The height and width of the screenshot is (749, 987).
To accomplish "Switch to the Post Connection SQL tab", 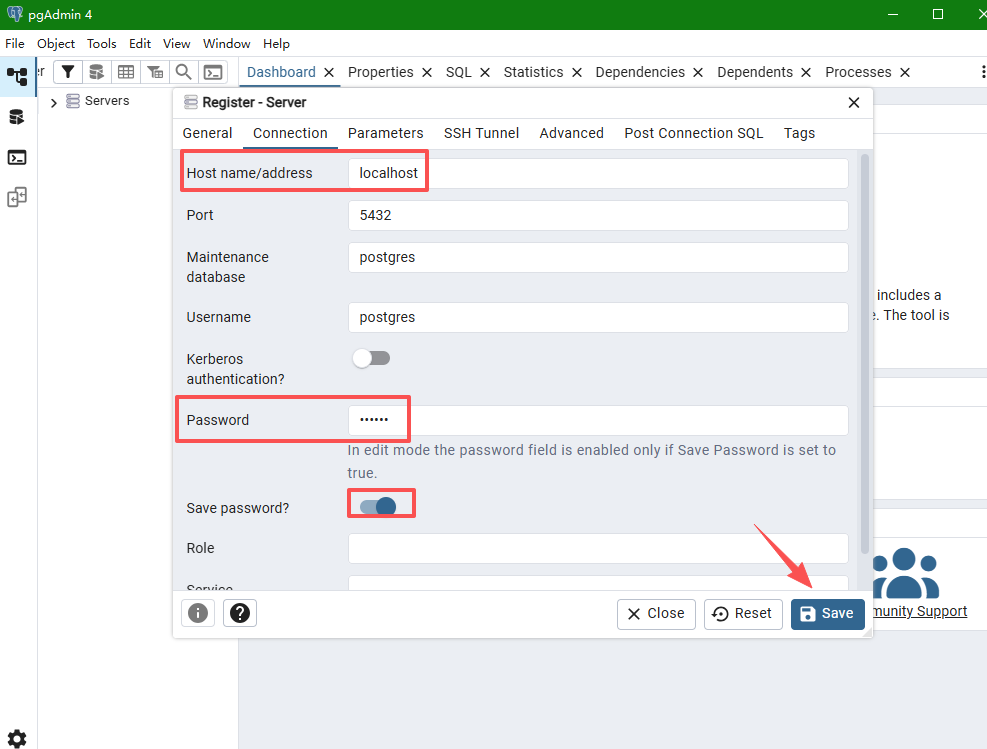I will (694, 133).
